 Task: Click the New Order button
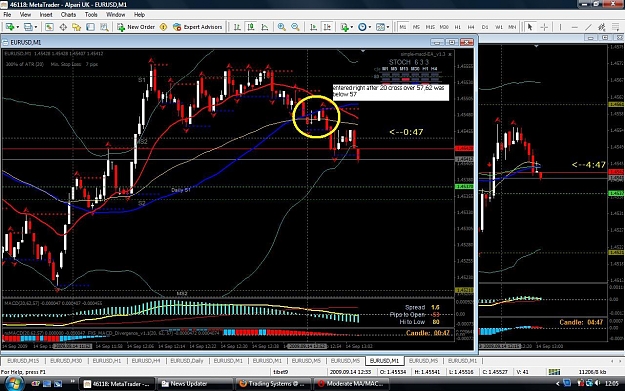[136, 27]
